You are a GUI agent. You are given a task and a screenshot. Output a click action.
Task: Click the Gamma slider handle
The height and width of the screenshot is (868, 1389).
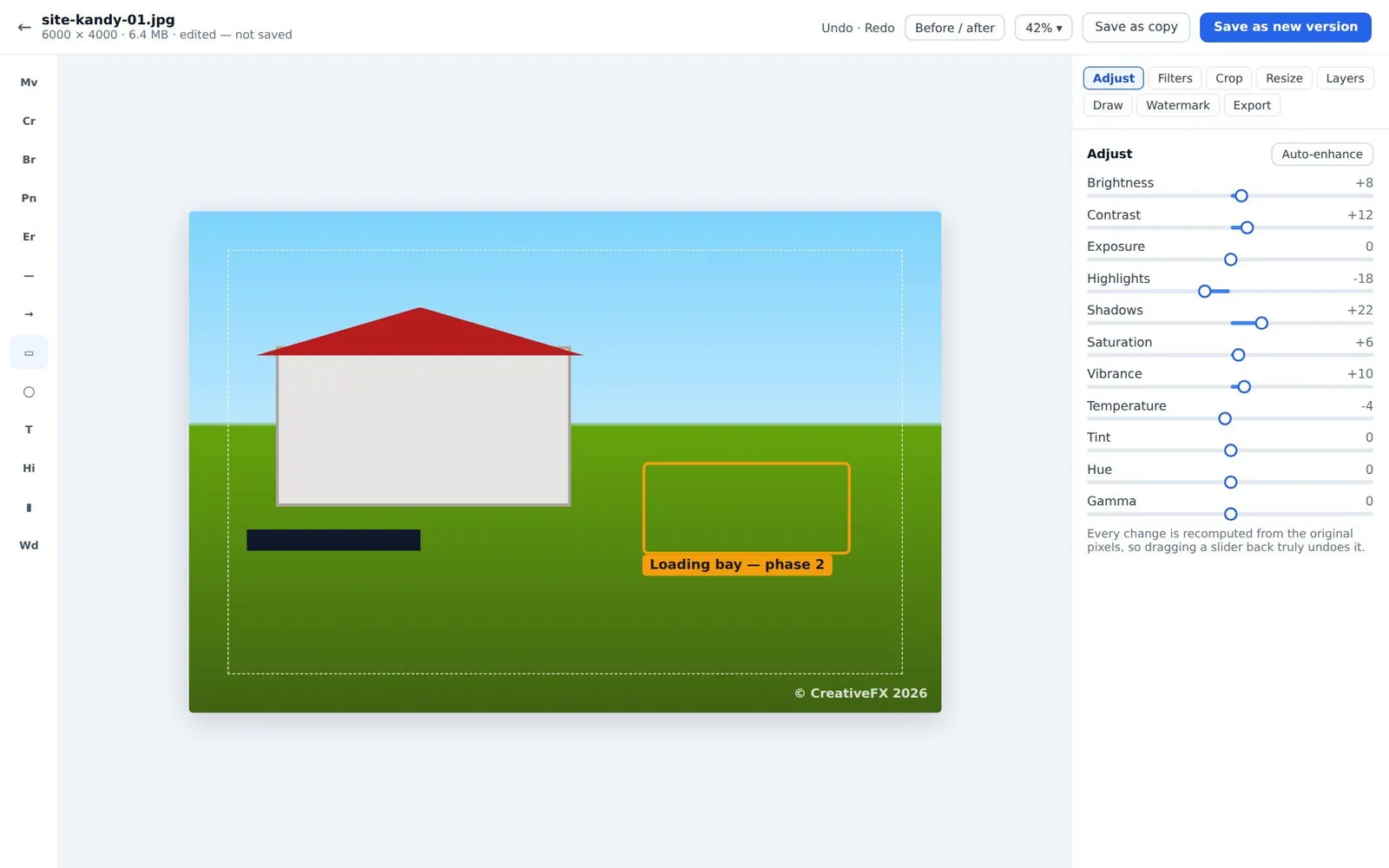point(1230,514)
